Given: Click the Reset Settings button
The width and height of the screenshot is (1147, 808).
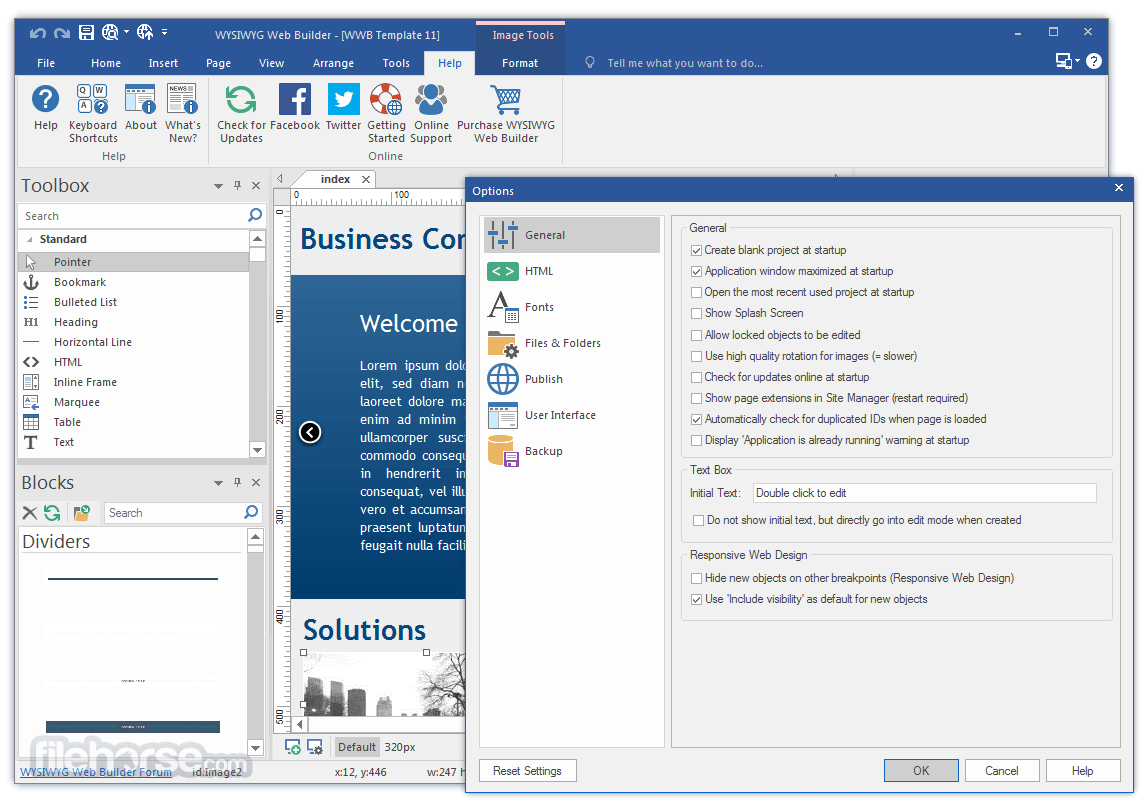Looking at the screenshot, I should 527,771.
